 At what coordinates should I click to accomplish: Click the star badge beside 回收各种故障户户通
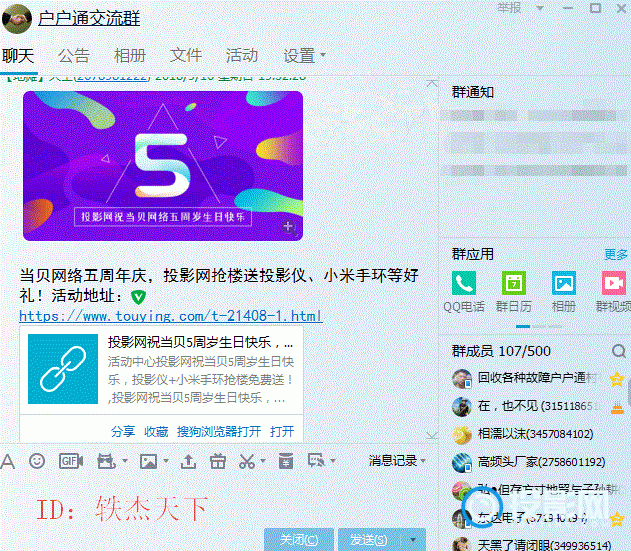(x=617, y=379)
